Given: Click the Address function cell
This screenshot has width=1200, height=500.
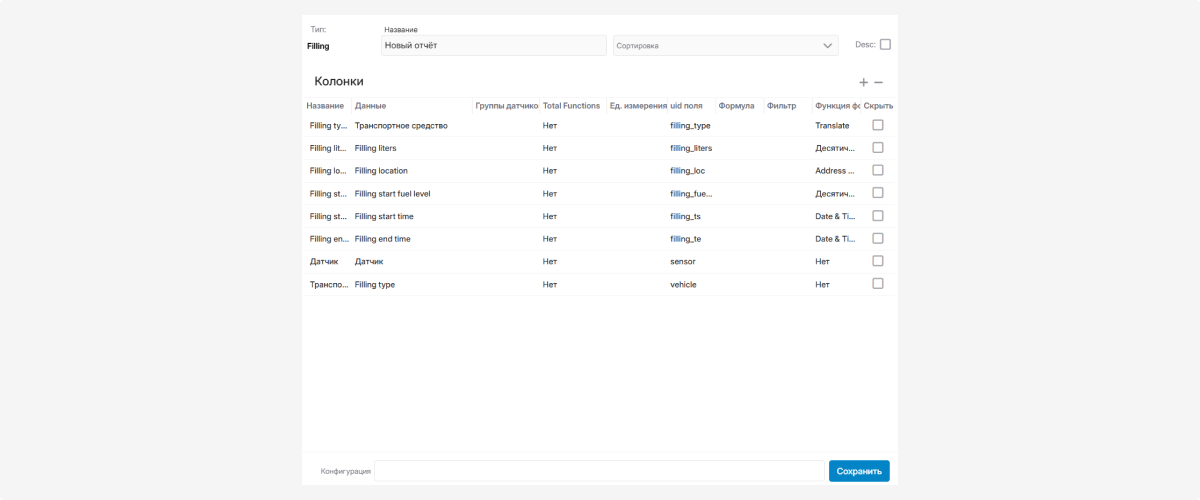Looking at the screenshot, I should tap(835, 170).
